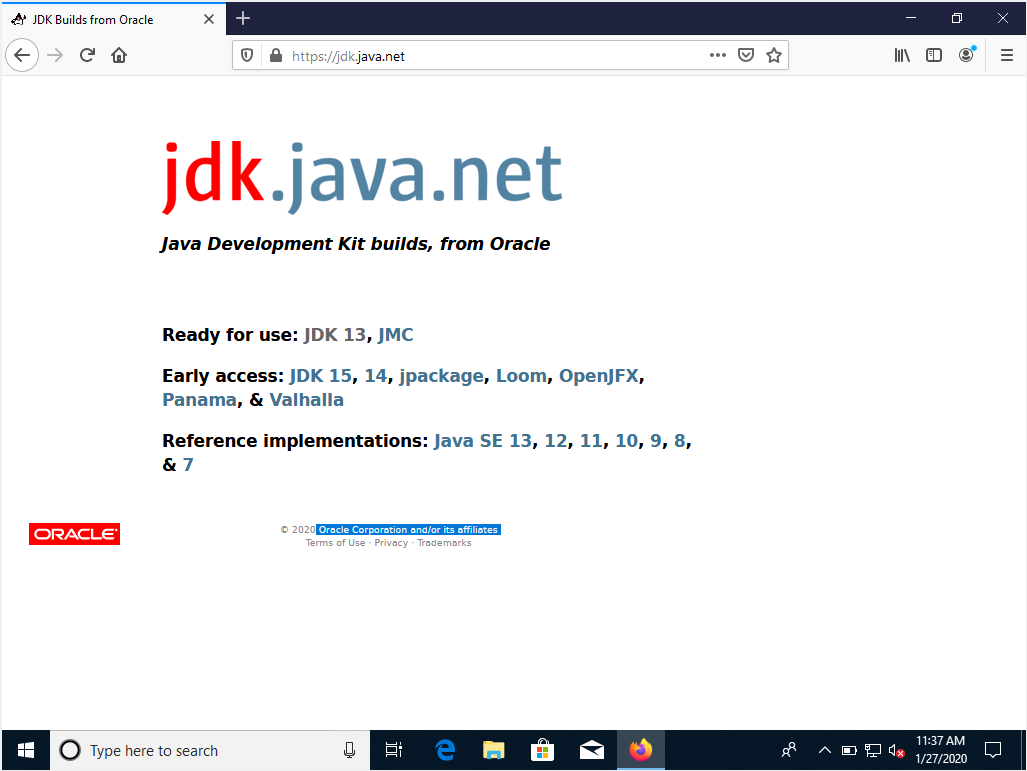1027x771 pixels.
Task: Reload the current page
Action: (87, 56)
